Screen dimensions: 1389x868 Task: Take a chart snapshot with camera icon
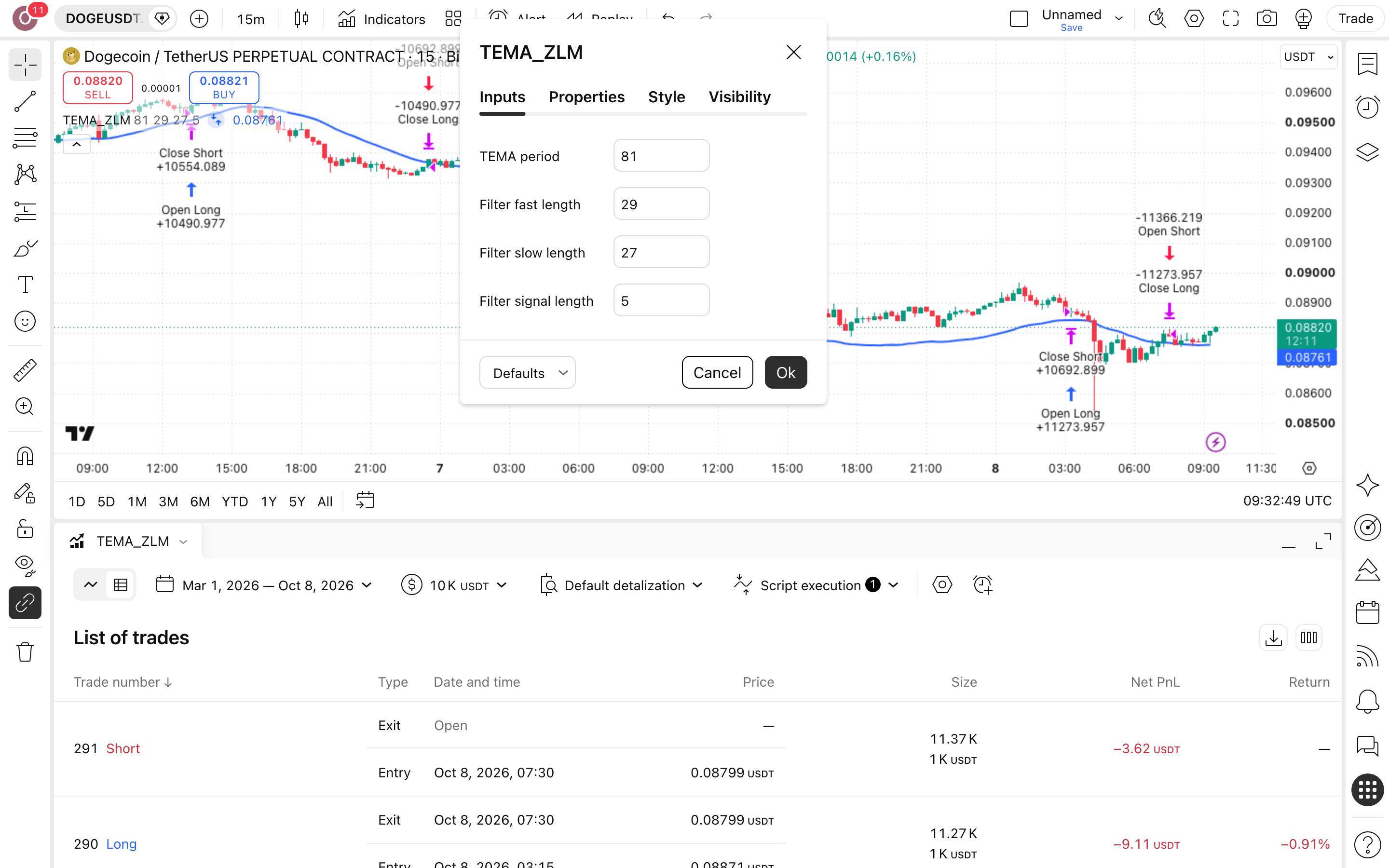[1267, 18]
